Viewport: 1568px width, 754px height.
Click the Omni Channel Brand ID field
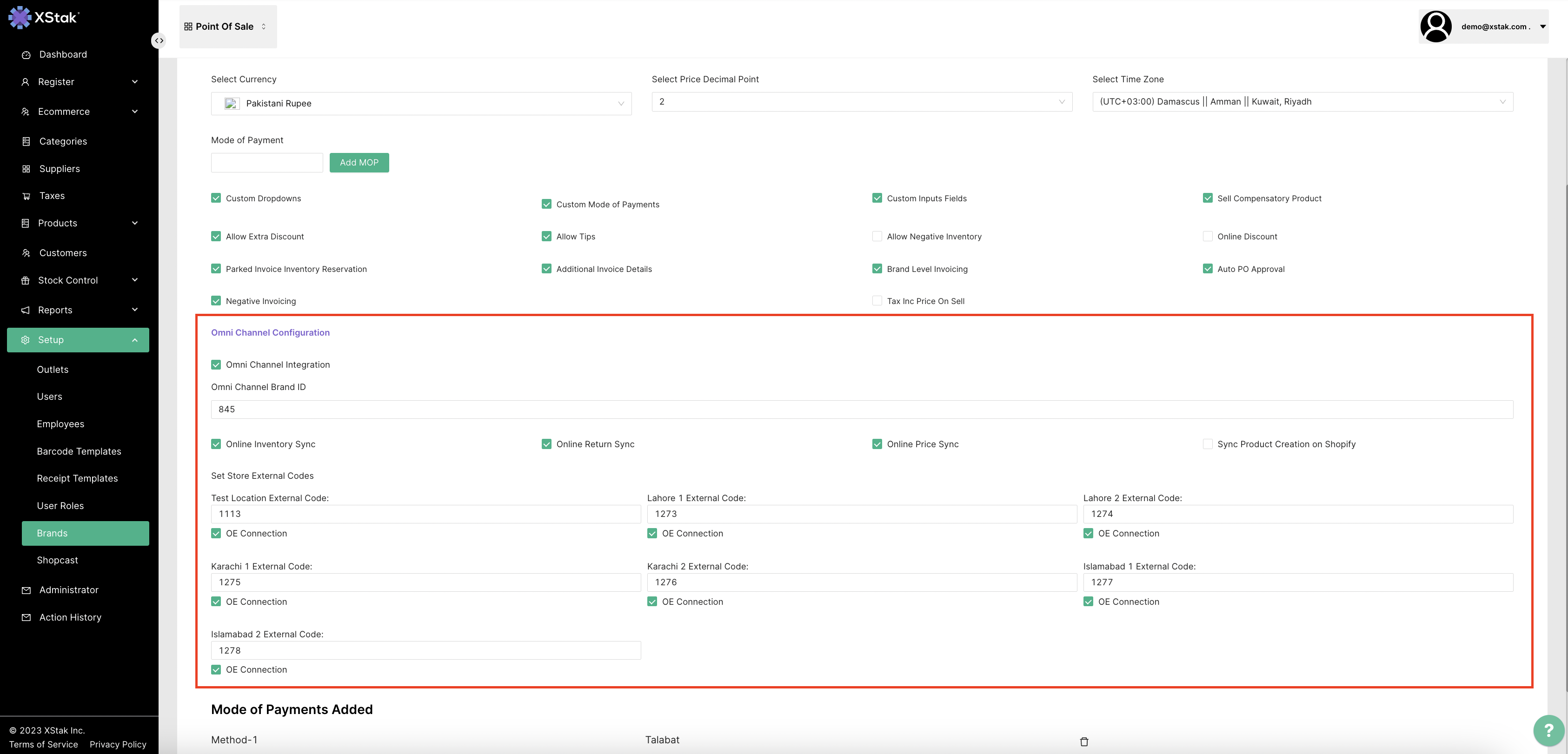click(861, 410)
